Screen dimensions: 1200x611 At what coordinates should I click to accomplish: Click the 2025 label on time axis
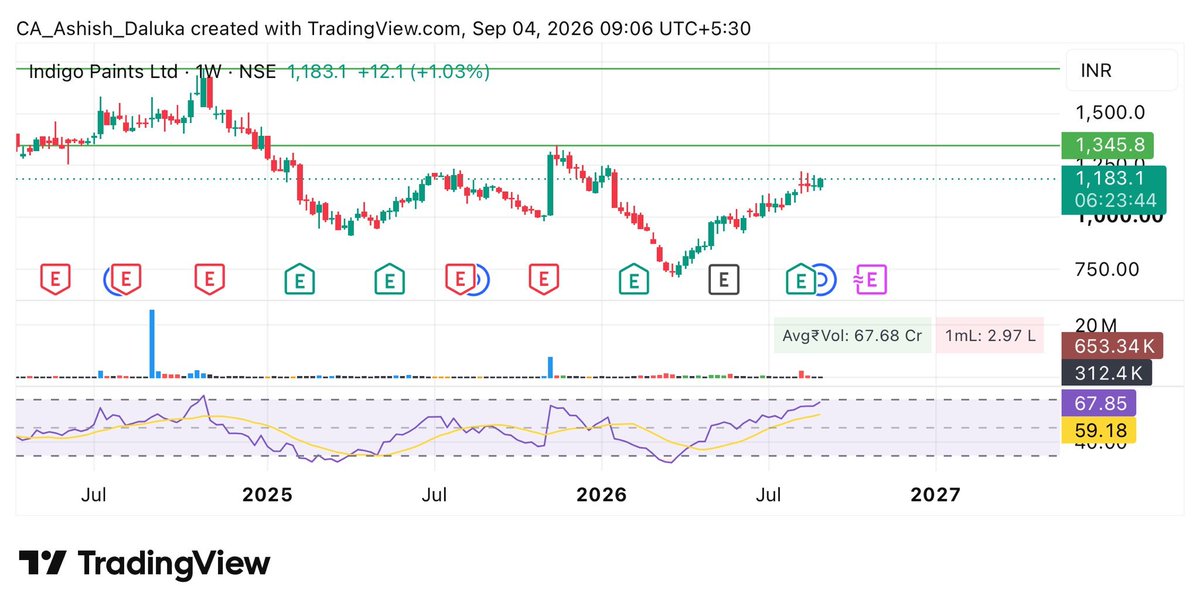(268, 494)
